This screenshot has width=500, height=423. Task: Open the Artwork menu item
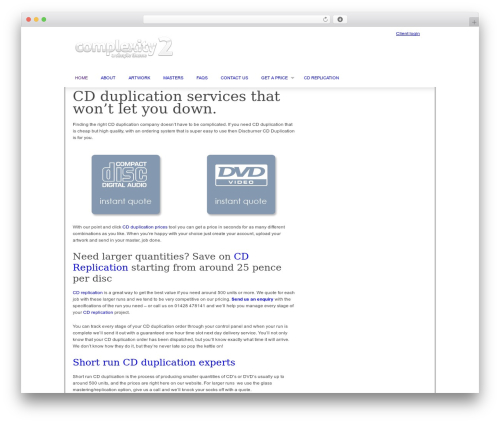[x=139, y=78]
